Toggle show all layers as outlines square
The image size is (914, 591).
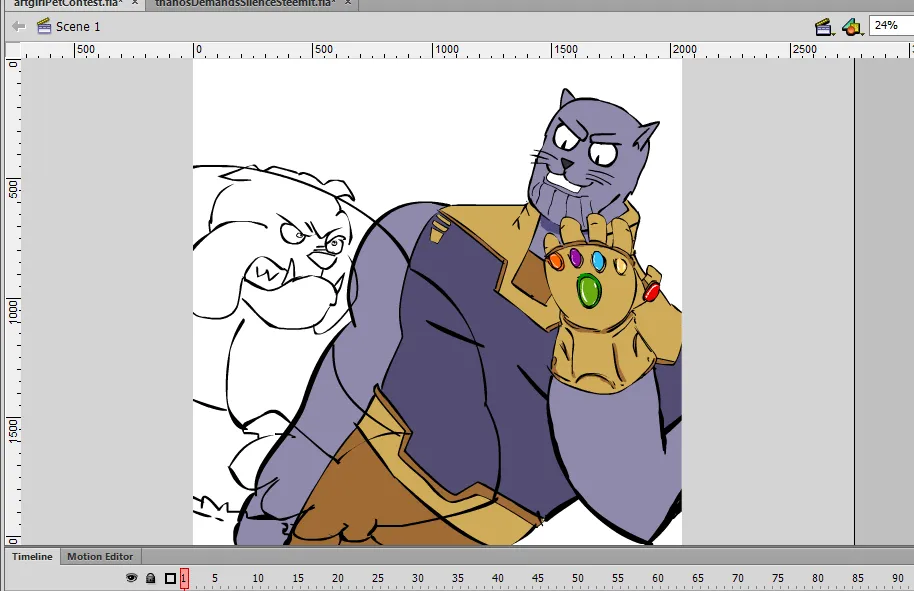(170, 578)
